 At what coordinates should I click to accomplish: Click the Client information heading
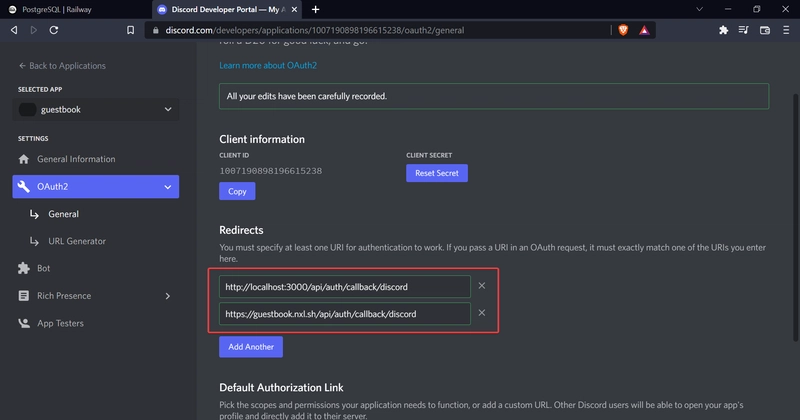pos(262,139)
